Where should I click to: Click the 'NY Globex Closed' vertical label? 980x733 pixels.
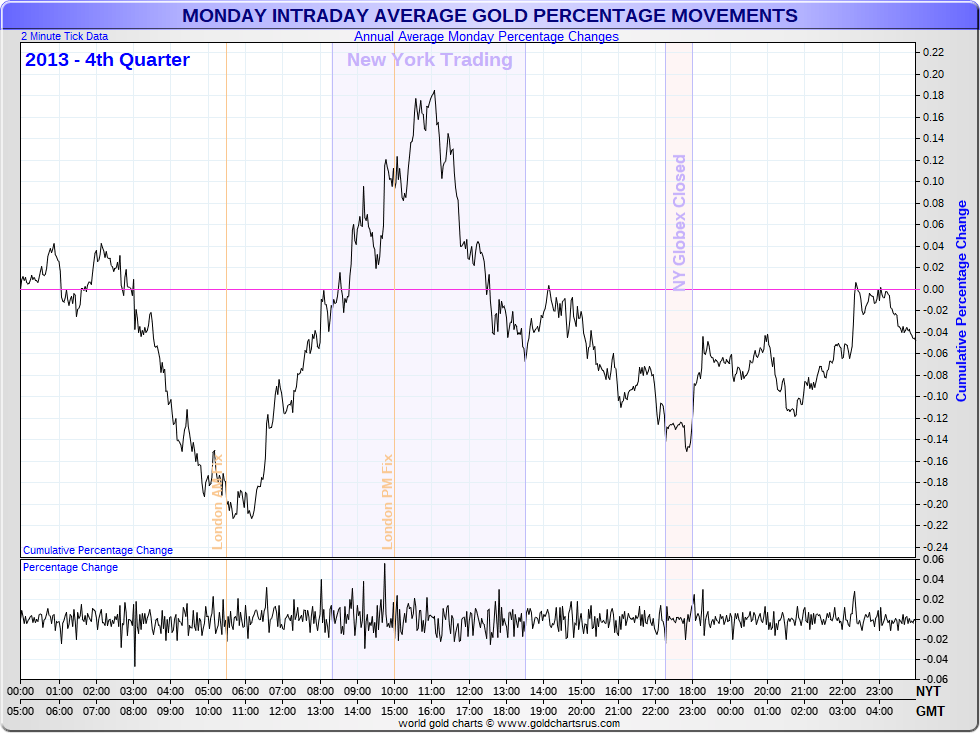[x=679, y=222]
